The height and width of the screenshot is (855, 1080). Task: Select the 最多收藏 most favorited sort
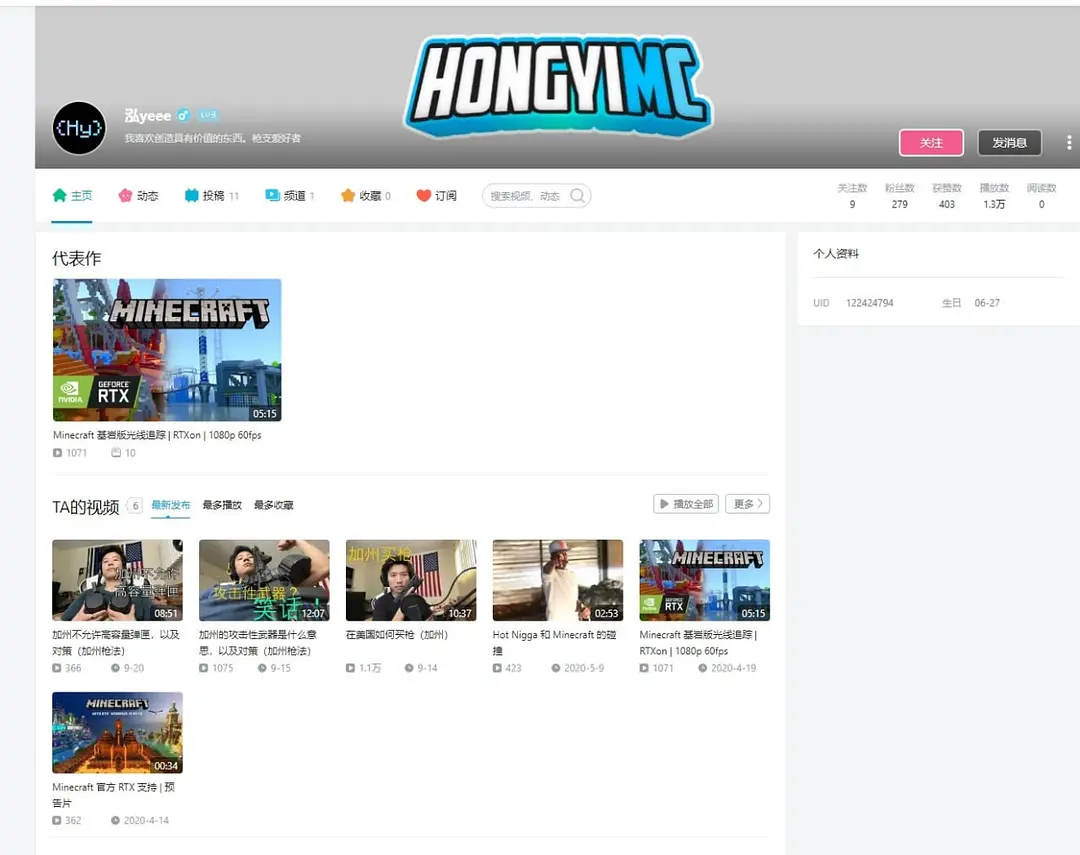click(x=273, y=505)
